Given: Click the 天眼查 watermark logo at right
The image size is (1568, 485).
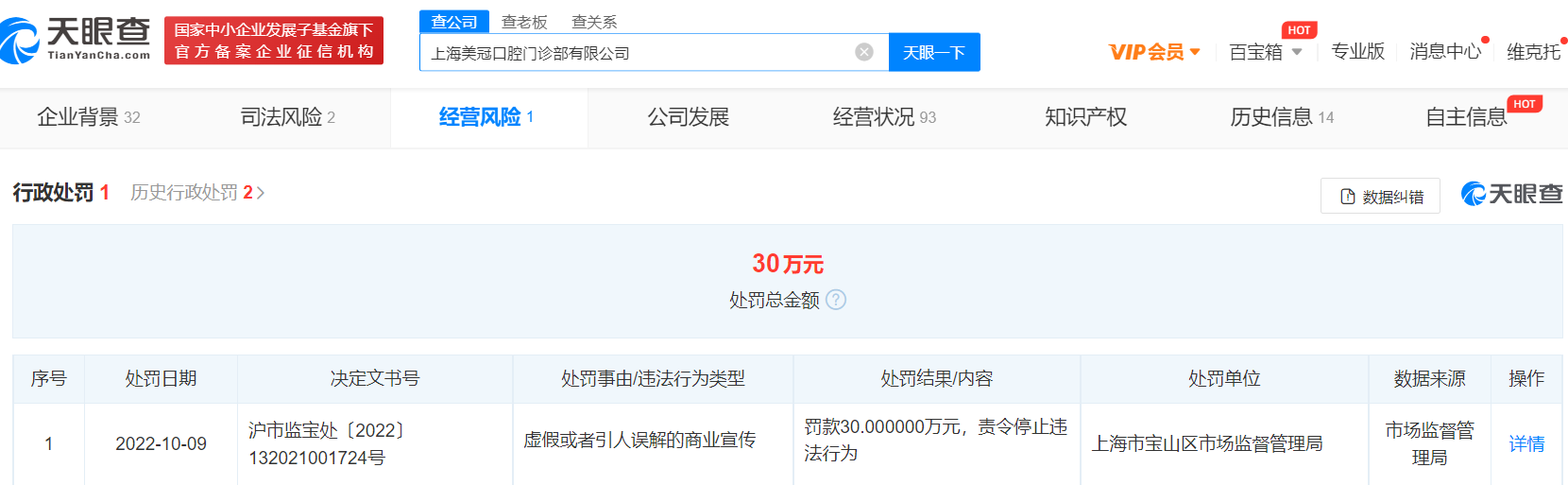Looking at the screenshot, I should point(1511,194).
